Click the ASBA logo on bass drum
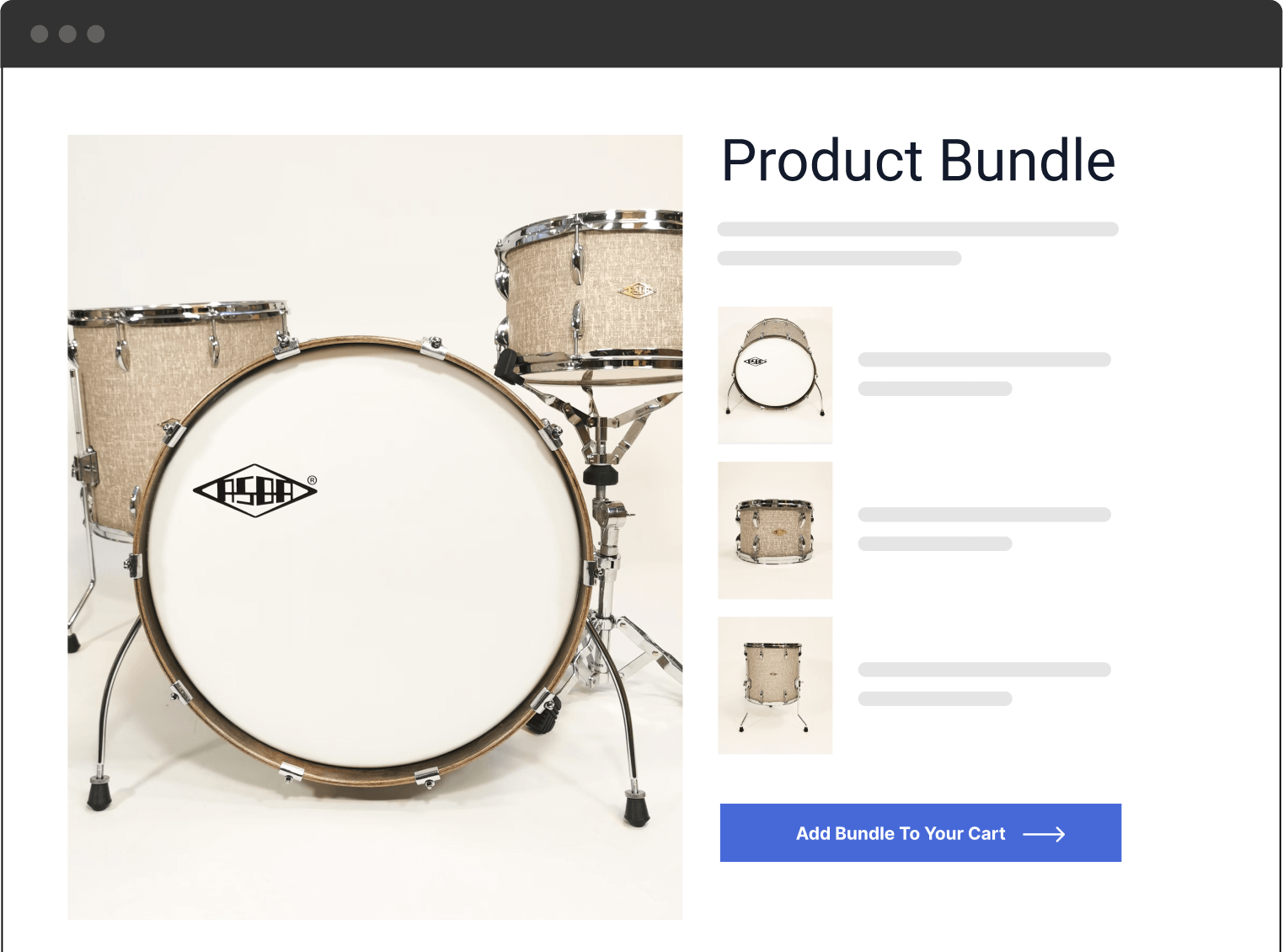Screen dimensions: 1283x952 255,489
